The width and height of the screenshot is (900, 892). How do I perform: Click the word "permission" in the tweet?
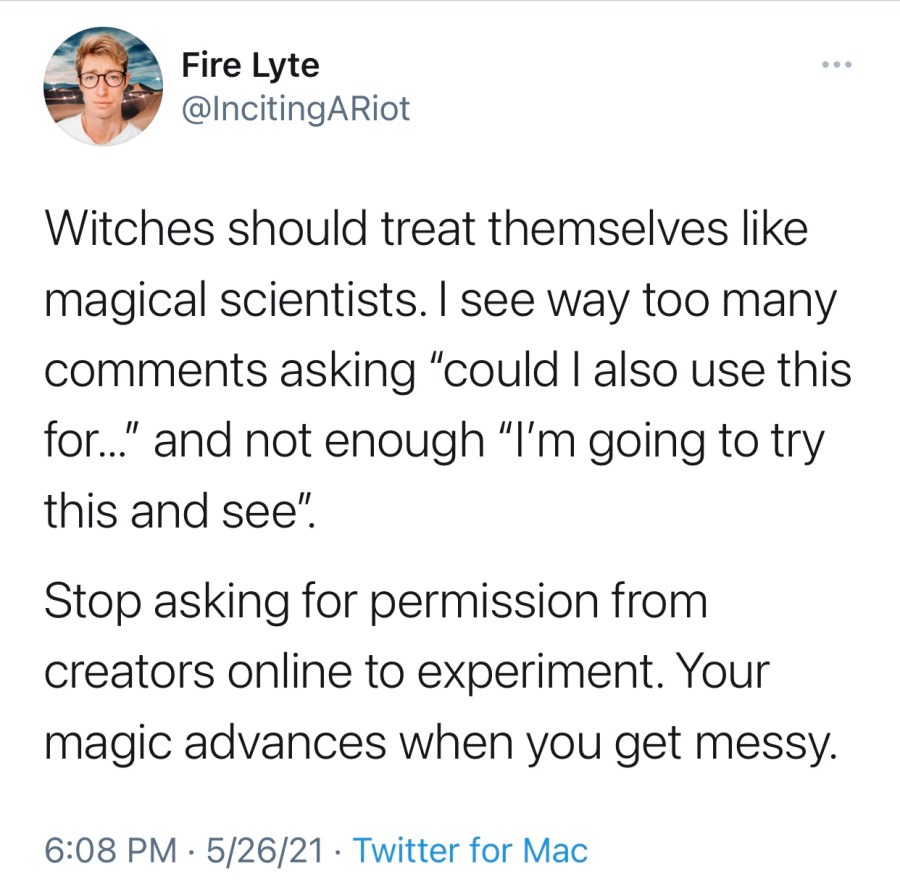(488, 603)
